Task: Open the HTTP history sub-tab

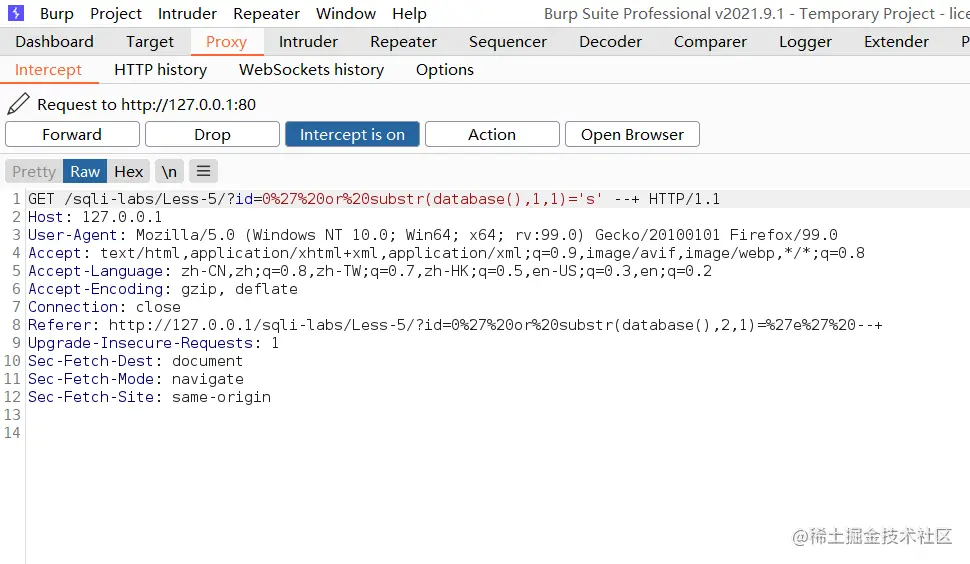Action: coord(161,70)
